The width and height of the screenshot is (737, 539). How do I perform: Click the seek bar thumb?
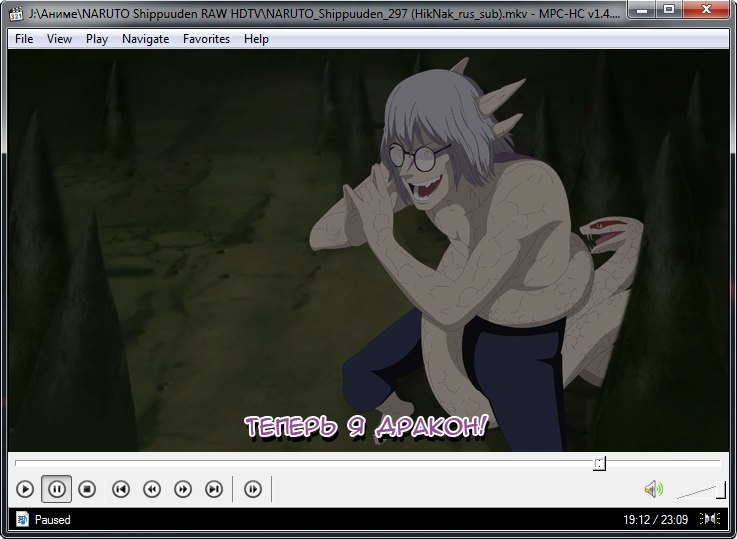click(599, 463)
